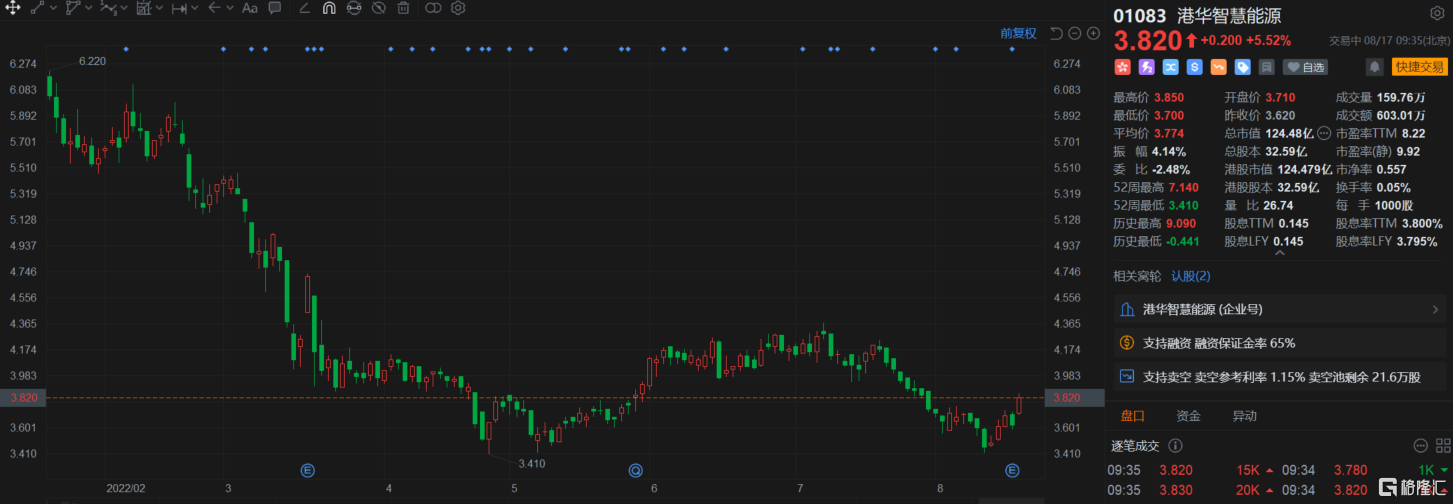
Task: Select the crosshair move cursor tool
Action: [14, 8]
